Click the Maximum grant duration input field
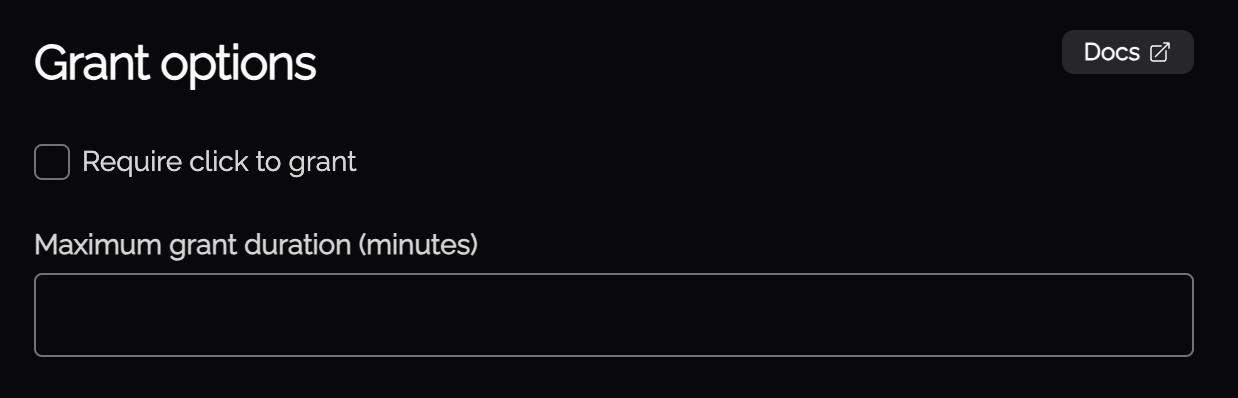 pos(614,315)
